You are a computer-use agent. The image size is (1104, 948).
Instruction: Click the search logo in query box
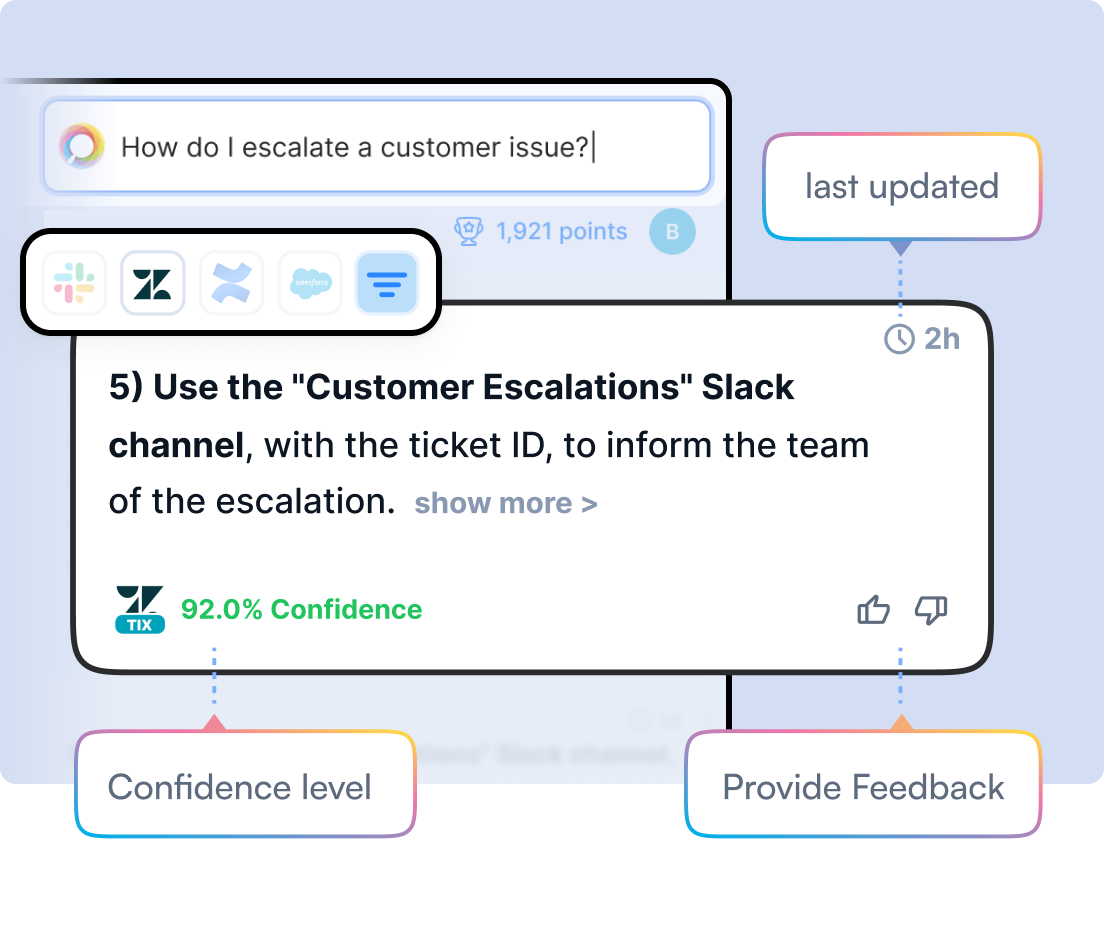click(82, 146)
